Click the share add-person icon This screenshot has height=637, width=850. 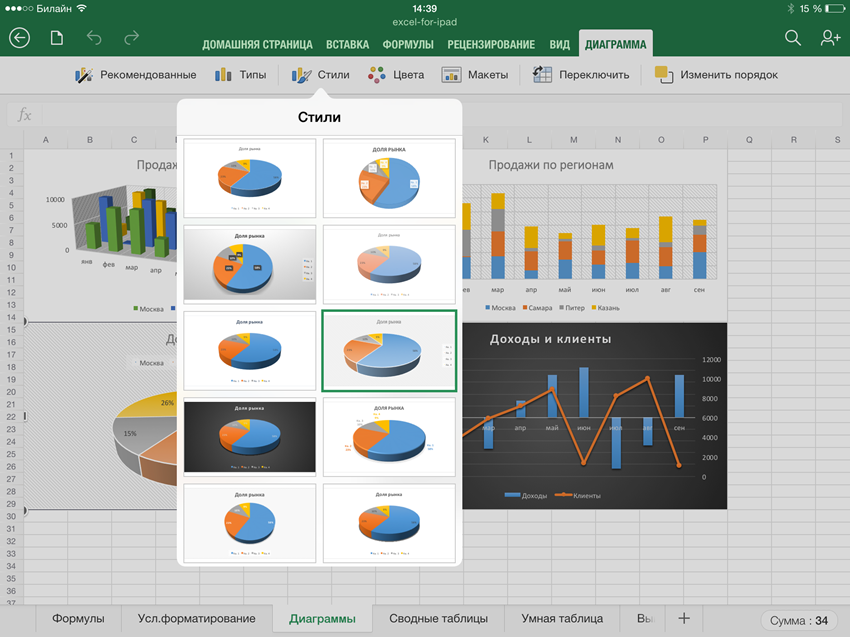tap(830, 38)
